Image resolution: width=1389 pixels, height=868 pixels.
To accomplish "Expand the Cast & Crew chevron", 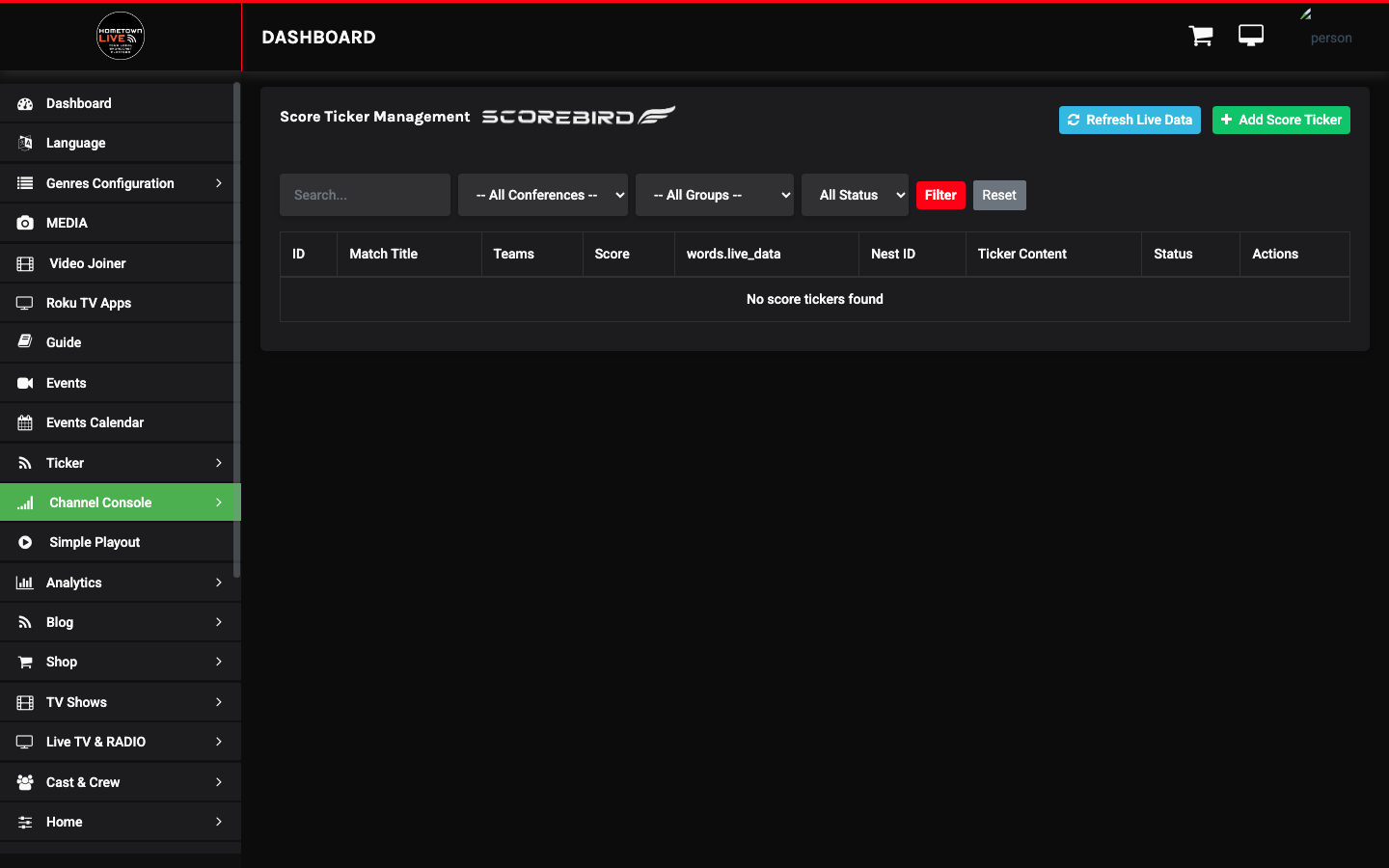I will click(x=219, y=782).
